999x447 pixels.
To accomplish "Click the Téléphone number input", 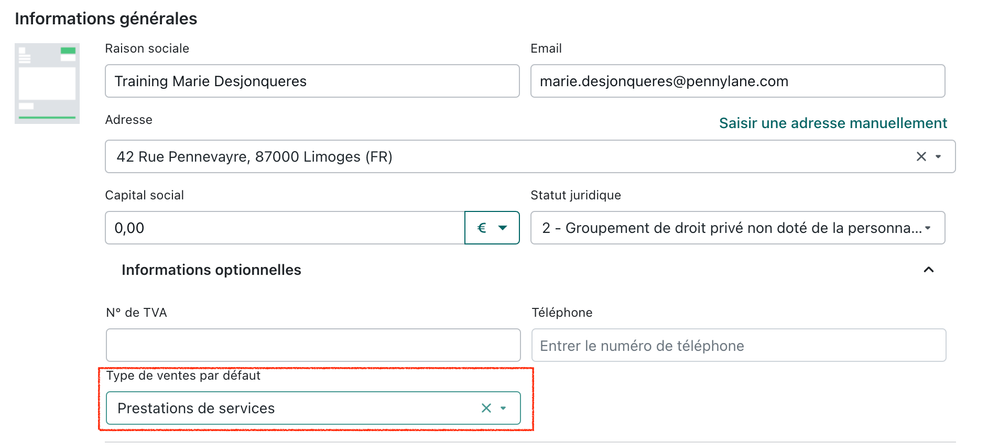I will tap(737, 345).
